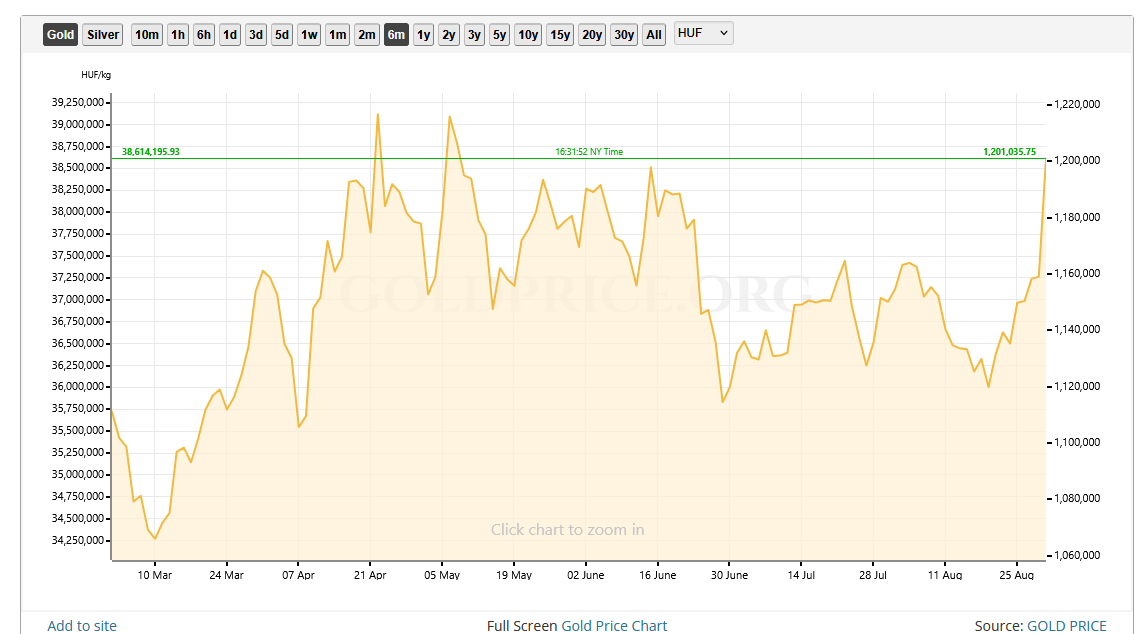The width and height of the screenshot is (1144, 634).
Task: Open the Gold Price Chart full screen link
Action: [x=614, y=625]
